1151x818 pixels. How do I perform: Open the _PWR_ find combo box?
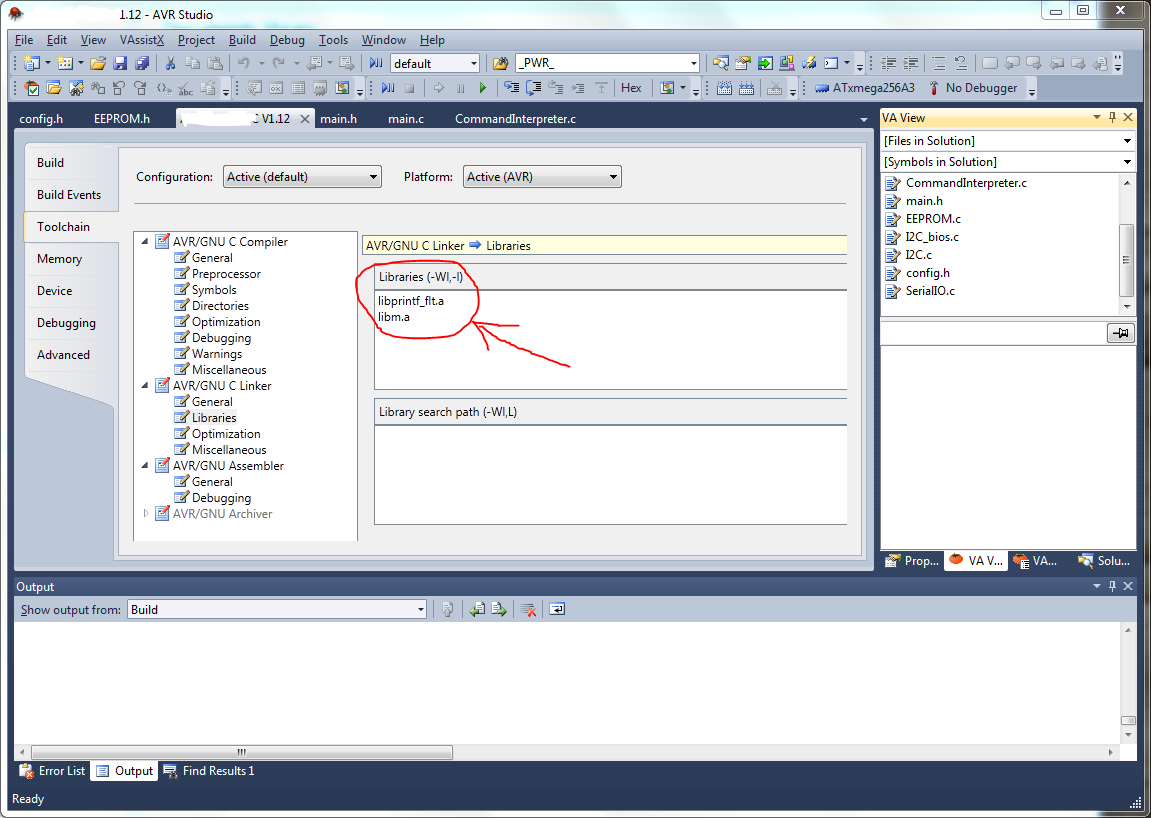608,63
